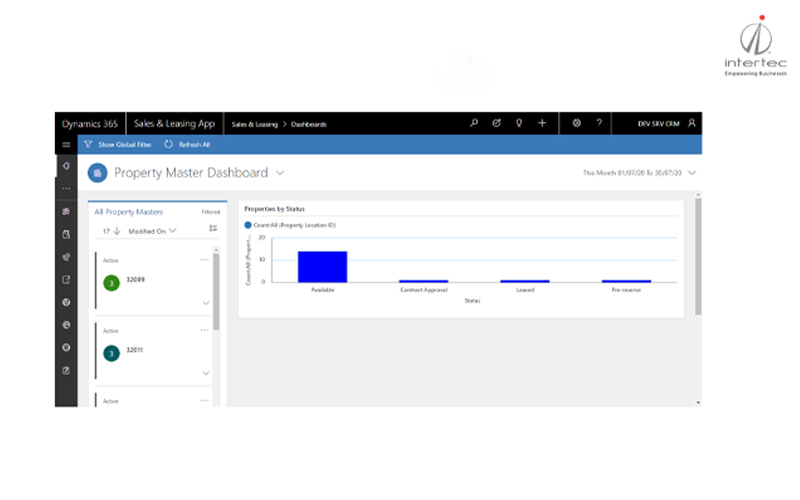Click the Dynamics 365 home label

tap(90, 123)
